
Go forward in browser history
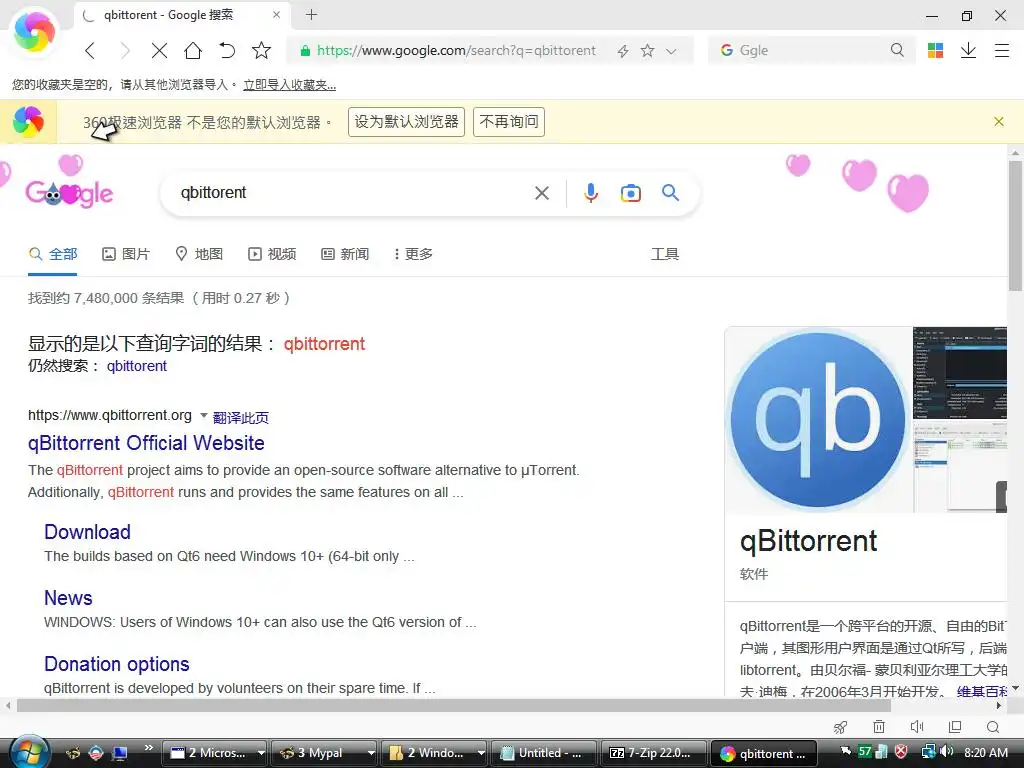(125, 50)
